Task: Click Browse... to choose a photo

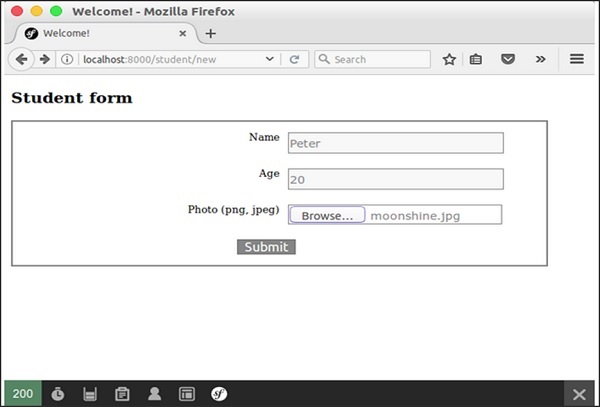Action: [327, 215]
